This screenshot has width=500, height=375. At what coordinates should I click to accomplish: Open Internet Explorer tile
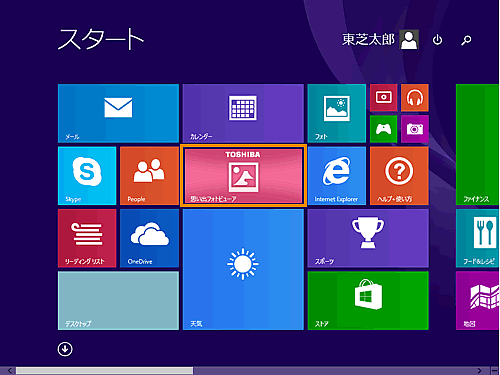click(x=337, y=176)
